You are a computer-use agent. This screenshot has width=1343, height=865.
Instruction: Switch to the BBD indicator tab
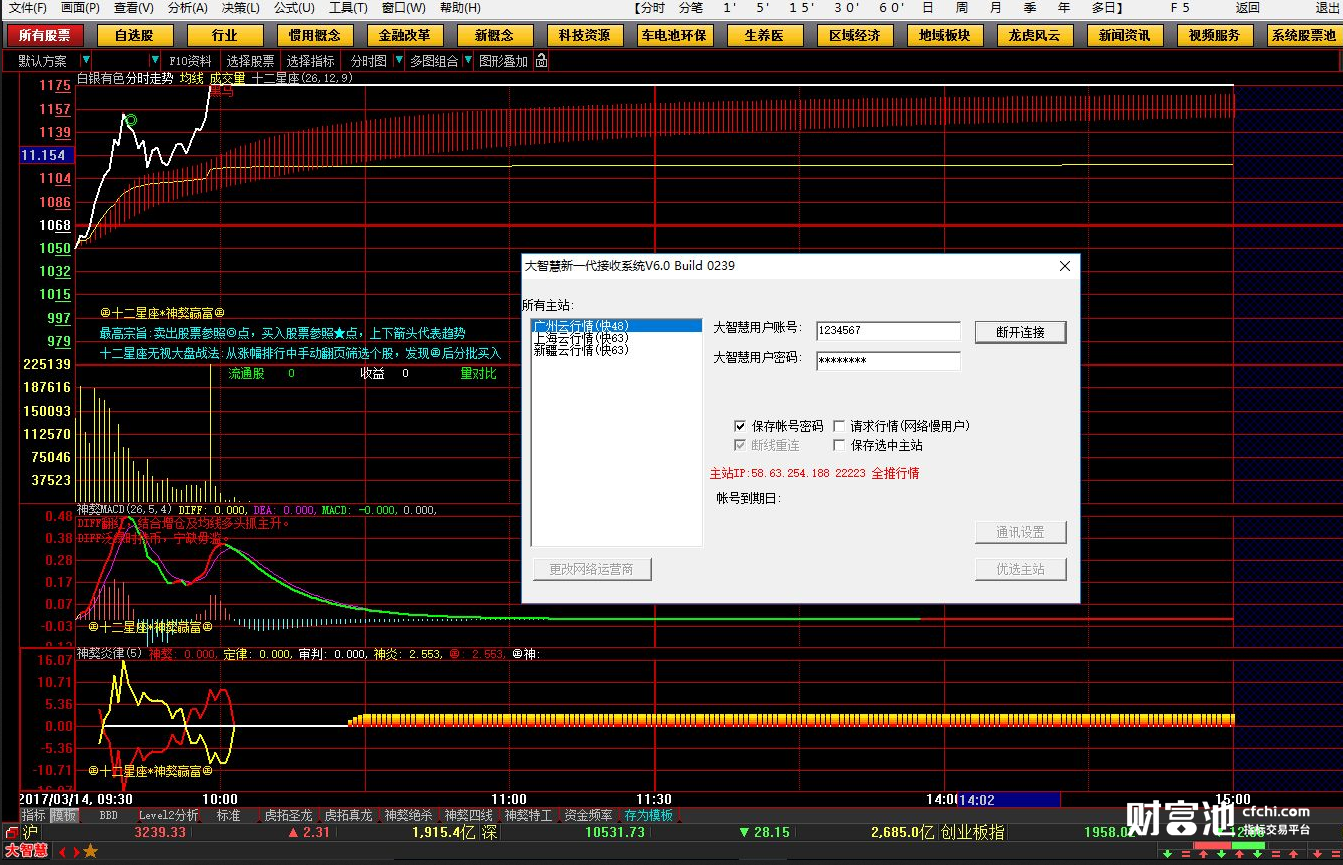(108, 816)
